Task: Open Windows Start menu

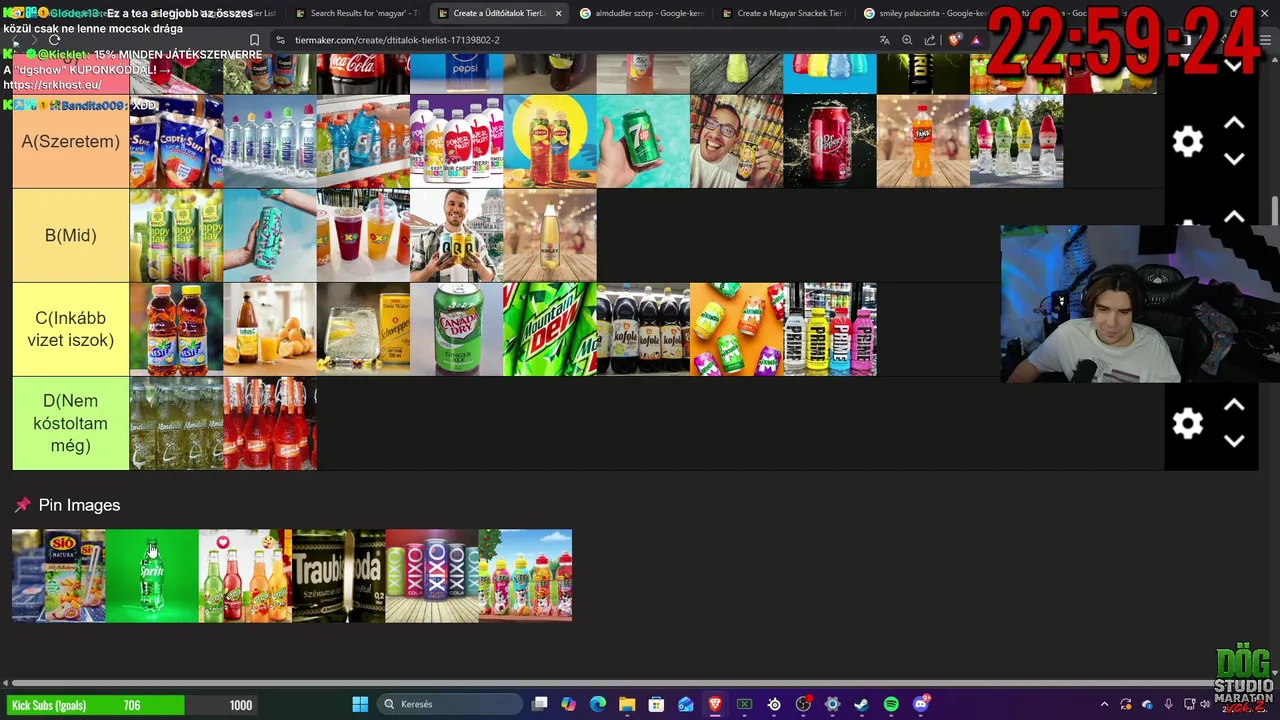Action: point(360,704)
